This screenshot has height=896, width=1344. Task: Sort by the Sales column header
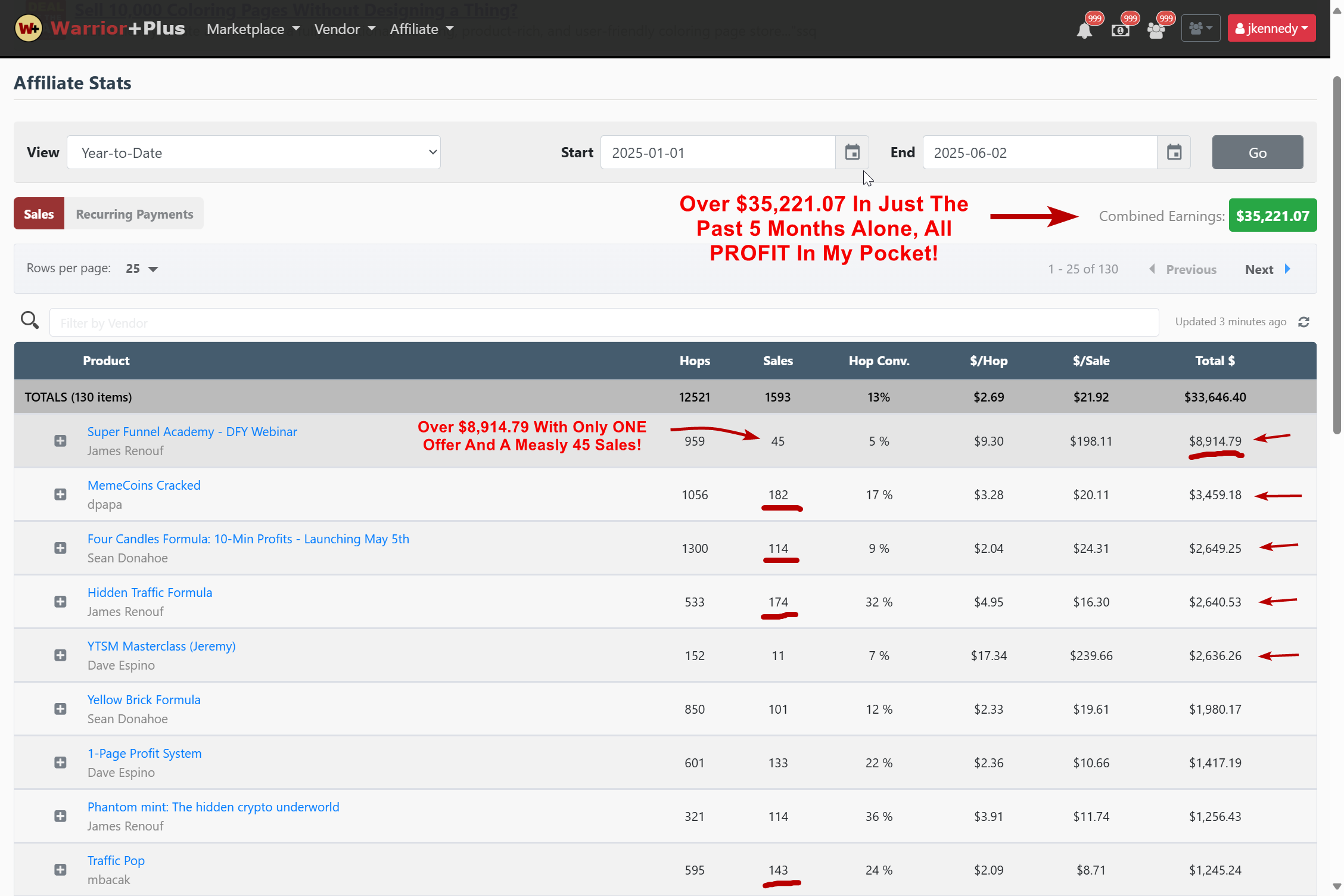click(x=778, y=360)
